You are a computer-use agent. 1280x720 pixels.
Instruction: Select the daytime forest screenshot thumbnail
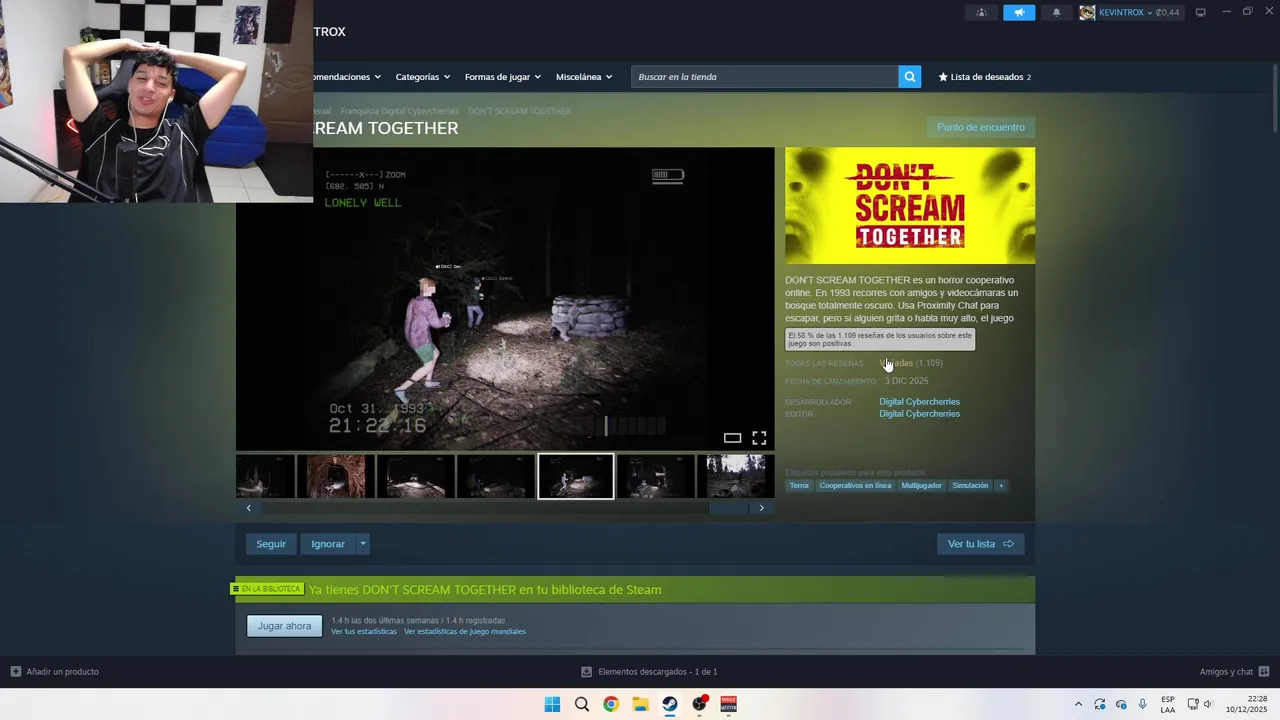(736, 476)
